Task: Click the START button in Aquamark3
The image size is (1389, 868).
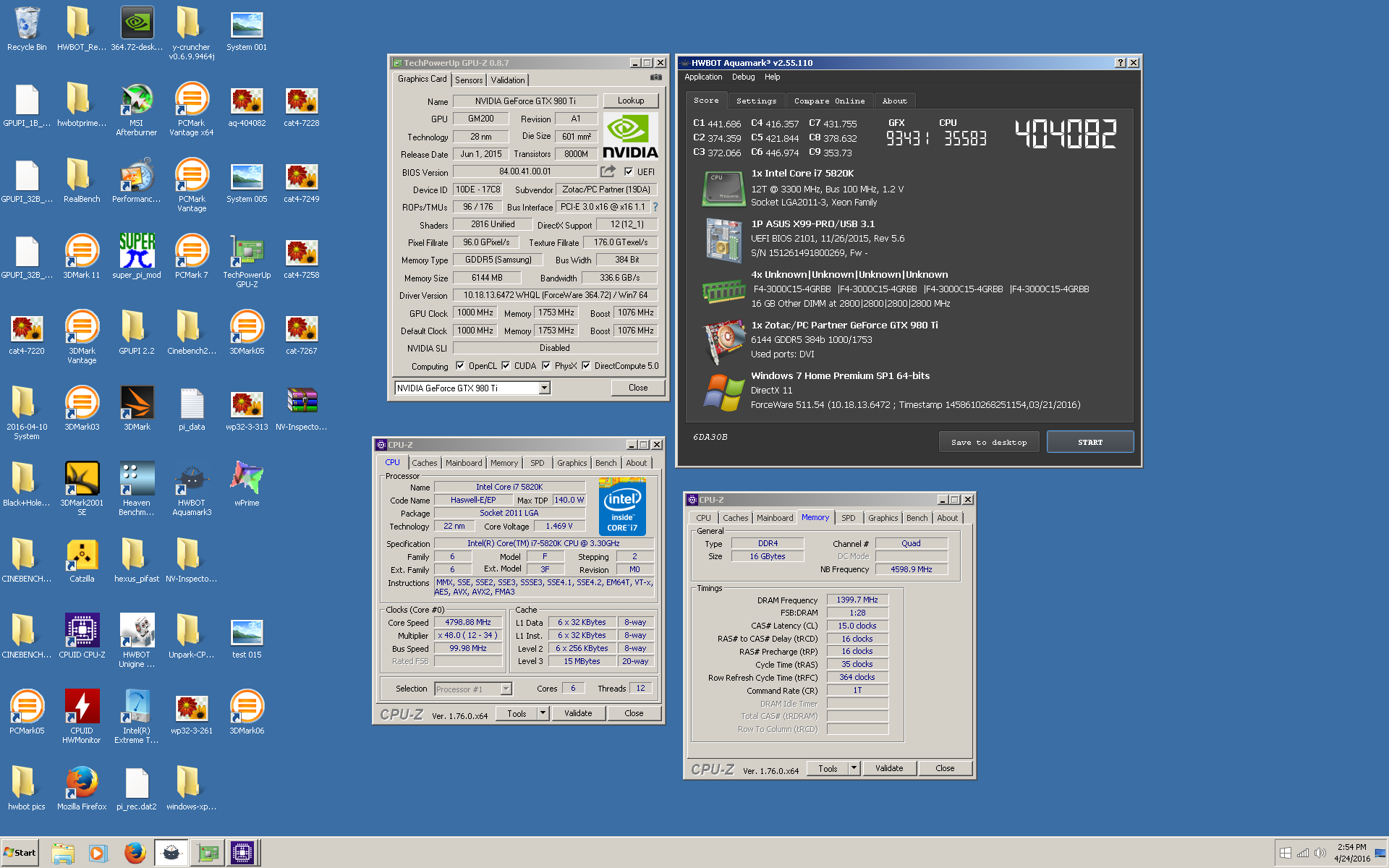Action: (x=1090, y=442)
